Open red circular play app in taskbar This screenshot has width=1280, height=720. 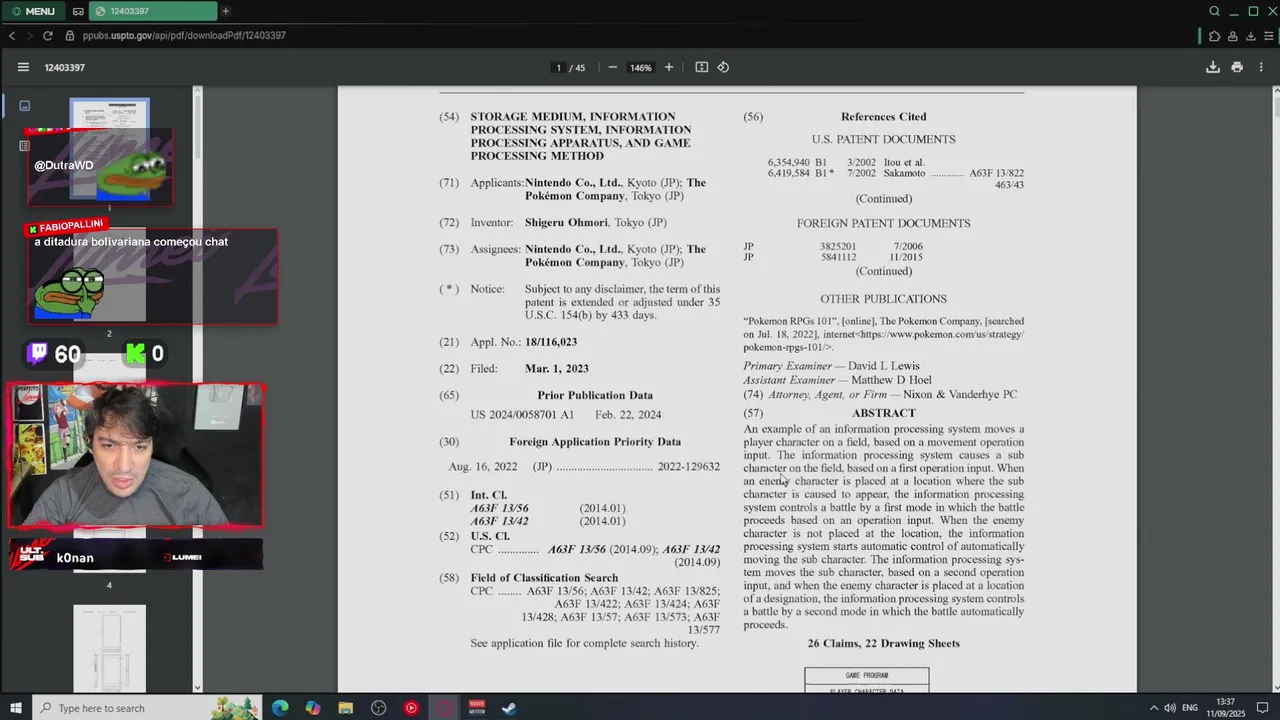point(411,708)
